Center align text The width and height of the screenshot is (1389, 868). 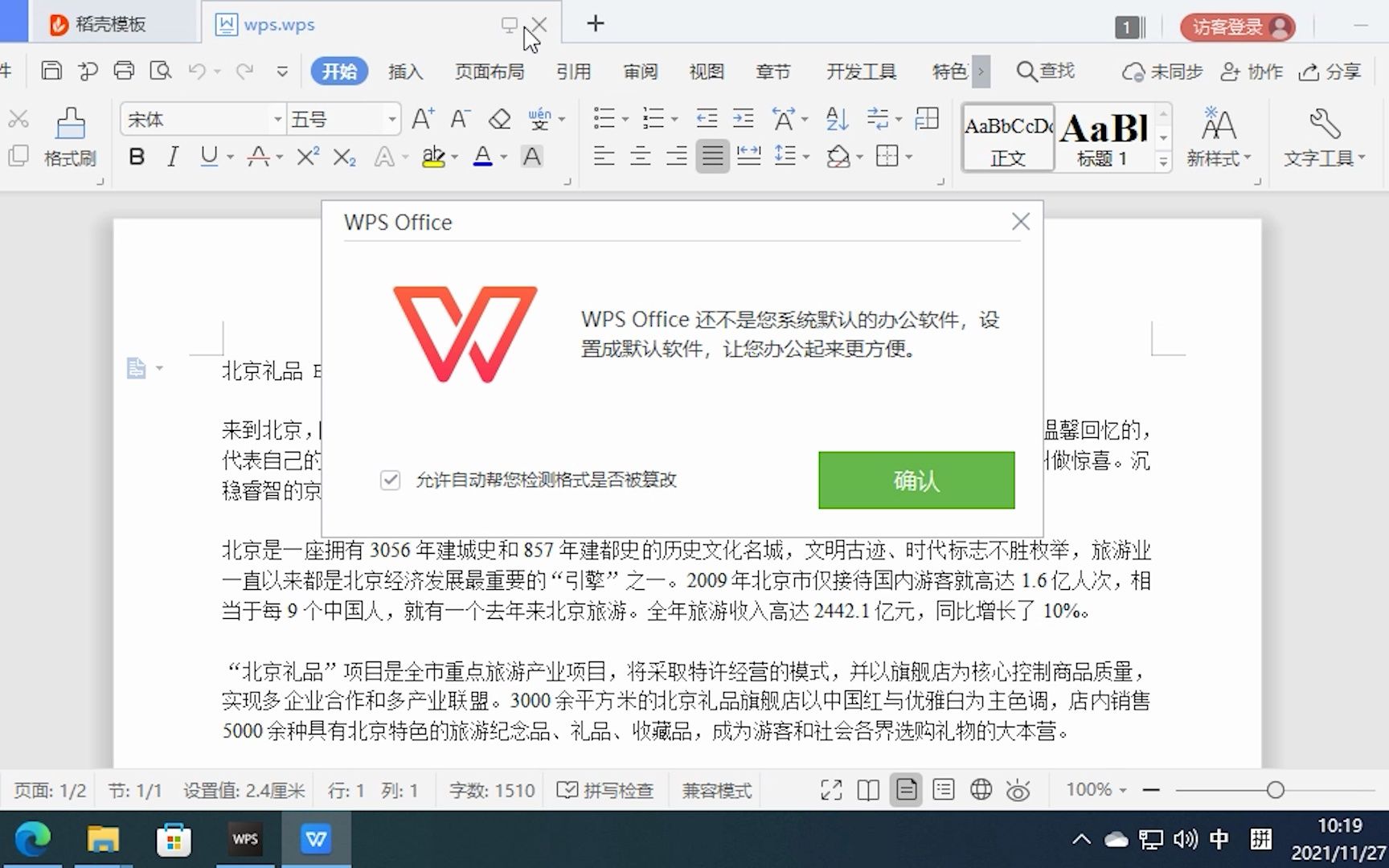point(641,157)
